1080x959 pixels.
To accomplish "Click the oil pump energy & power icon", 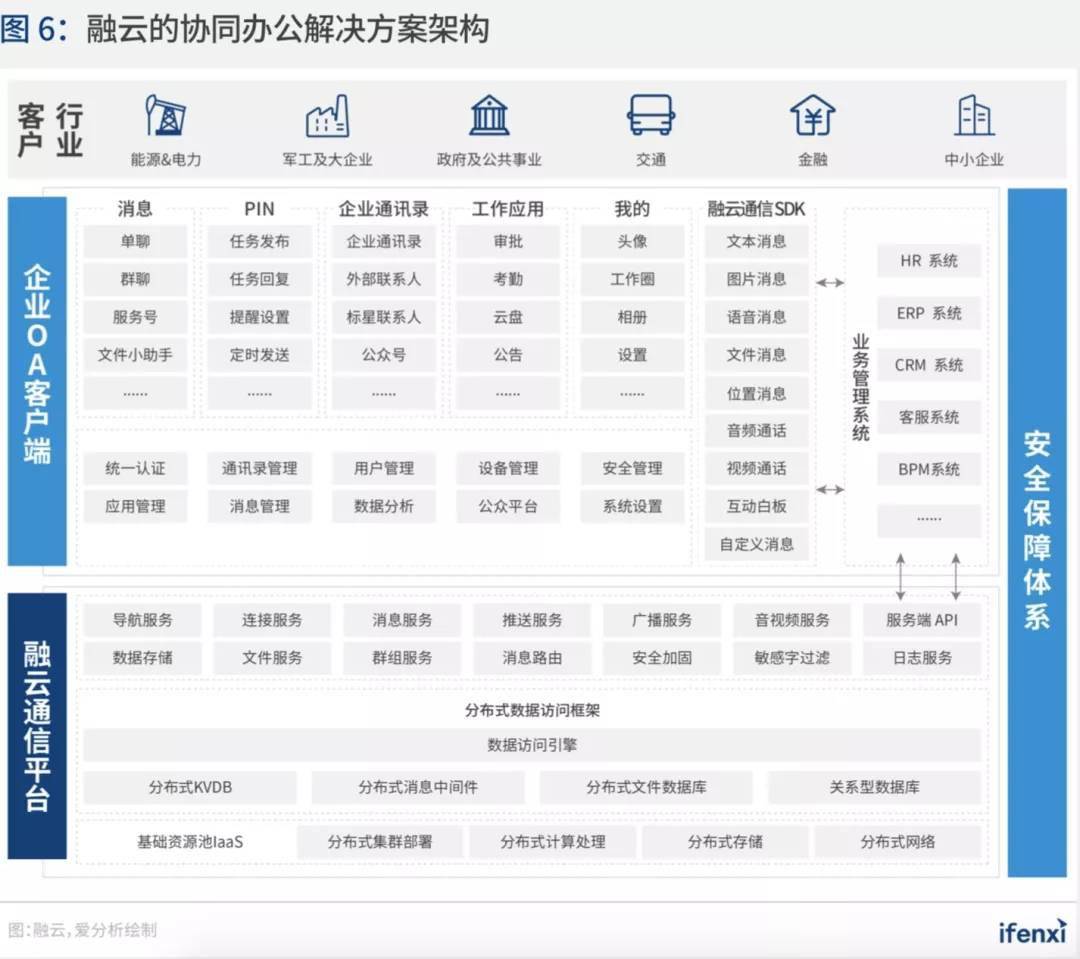I will pyautogui.click(x=165, y=115).
